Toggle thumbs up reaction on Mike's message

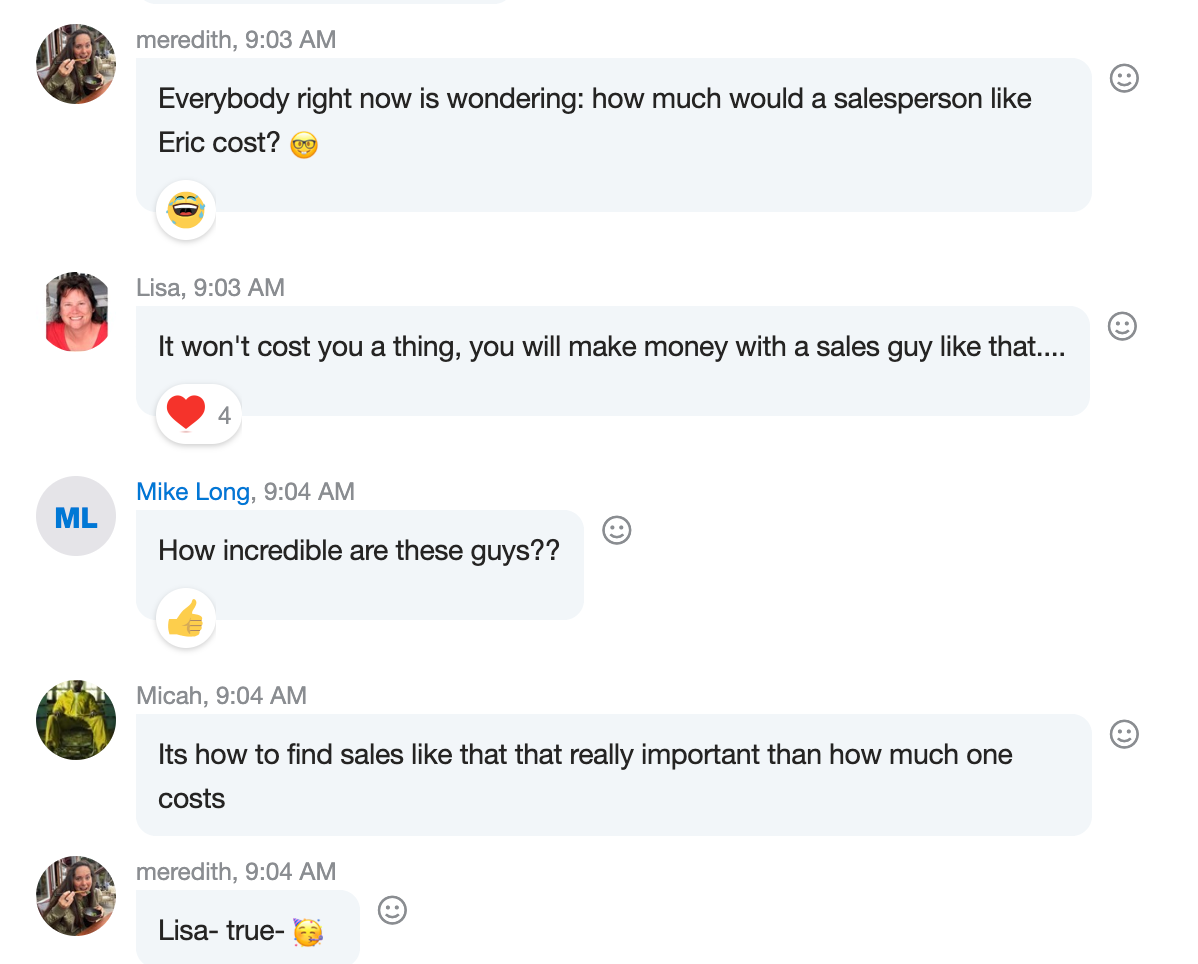186,618
